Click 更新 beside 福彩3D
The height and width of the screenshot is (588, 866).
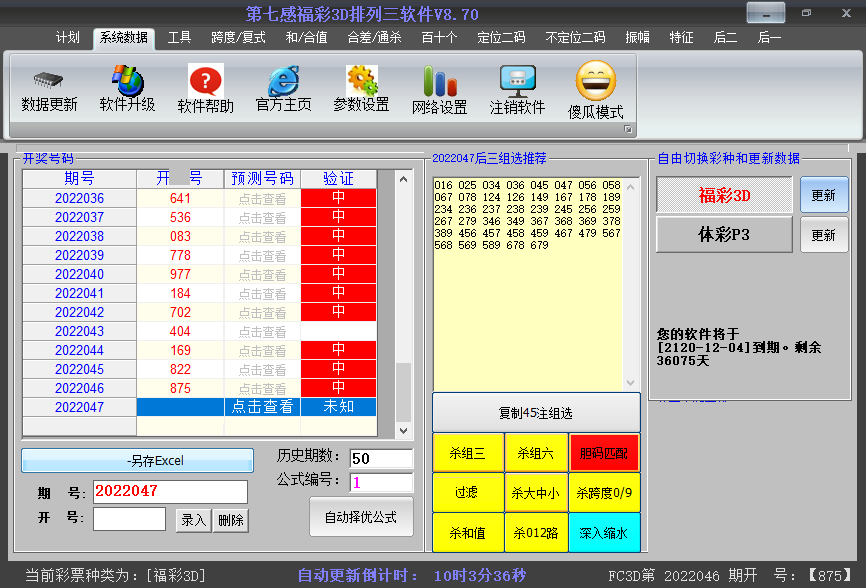[823, 195]
